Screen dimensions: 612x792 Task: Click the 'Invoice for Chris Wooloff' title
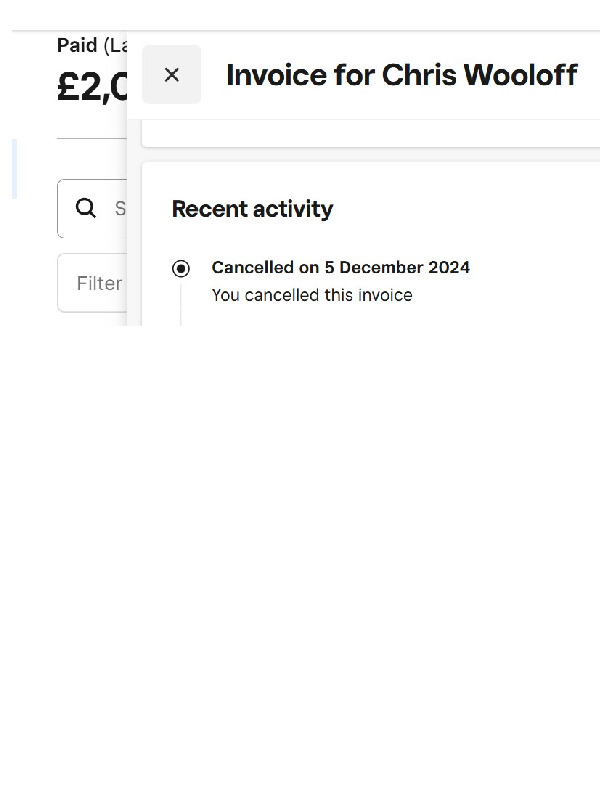click(x=401, y=75)
